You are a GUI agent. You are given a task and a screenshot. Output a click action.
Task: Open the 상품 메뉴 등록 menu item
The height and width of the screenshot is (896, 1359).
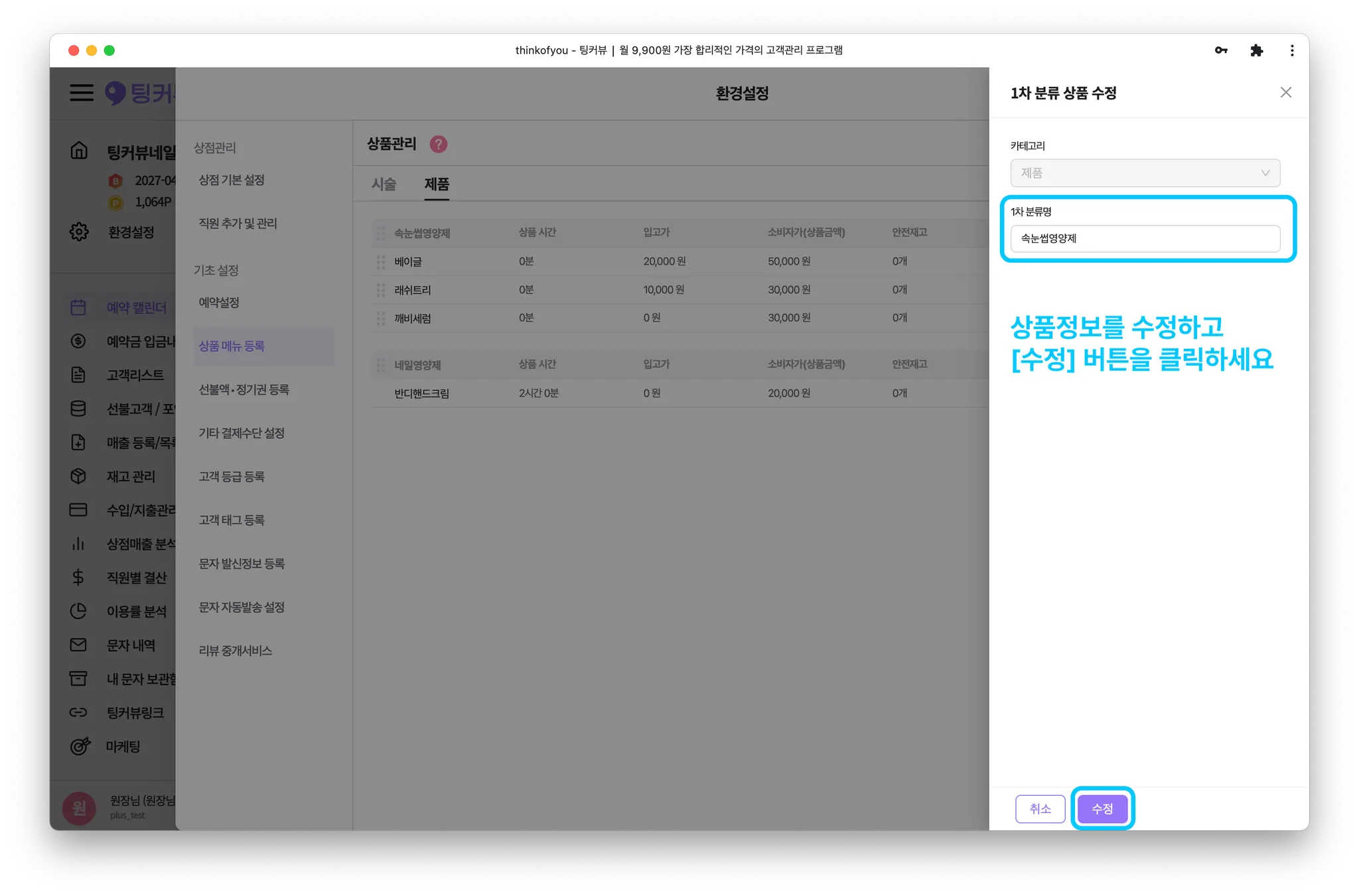pyautogui.click(x=232, y=346)
